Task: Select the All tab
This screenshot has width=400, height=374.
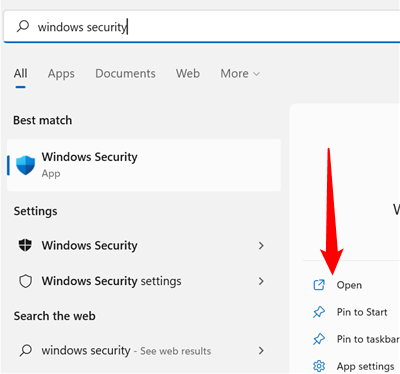Action: [x=20, y=73]
